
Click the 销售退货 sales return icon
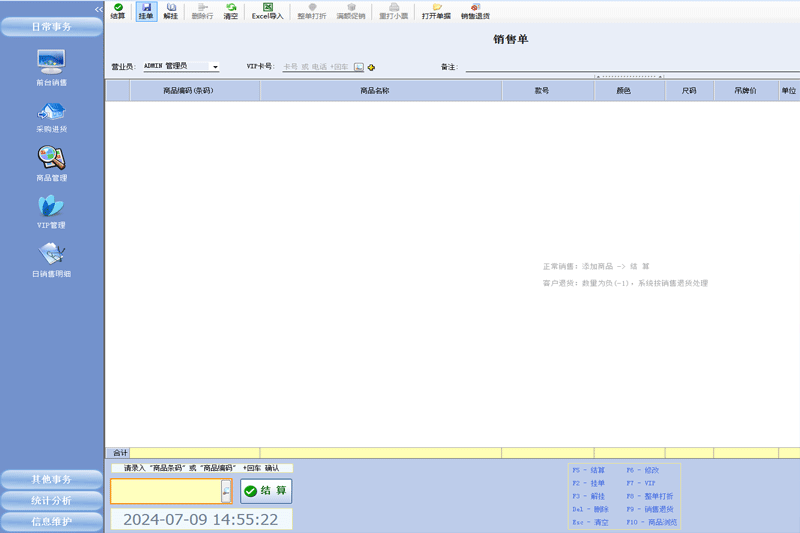click(x=475, y=11)
